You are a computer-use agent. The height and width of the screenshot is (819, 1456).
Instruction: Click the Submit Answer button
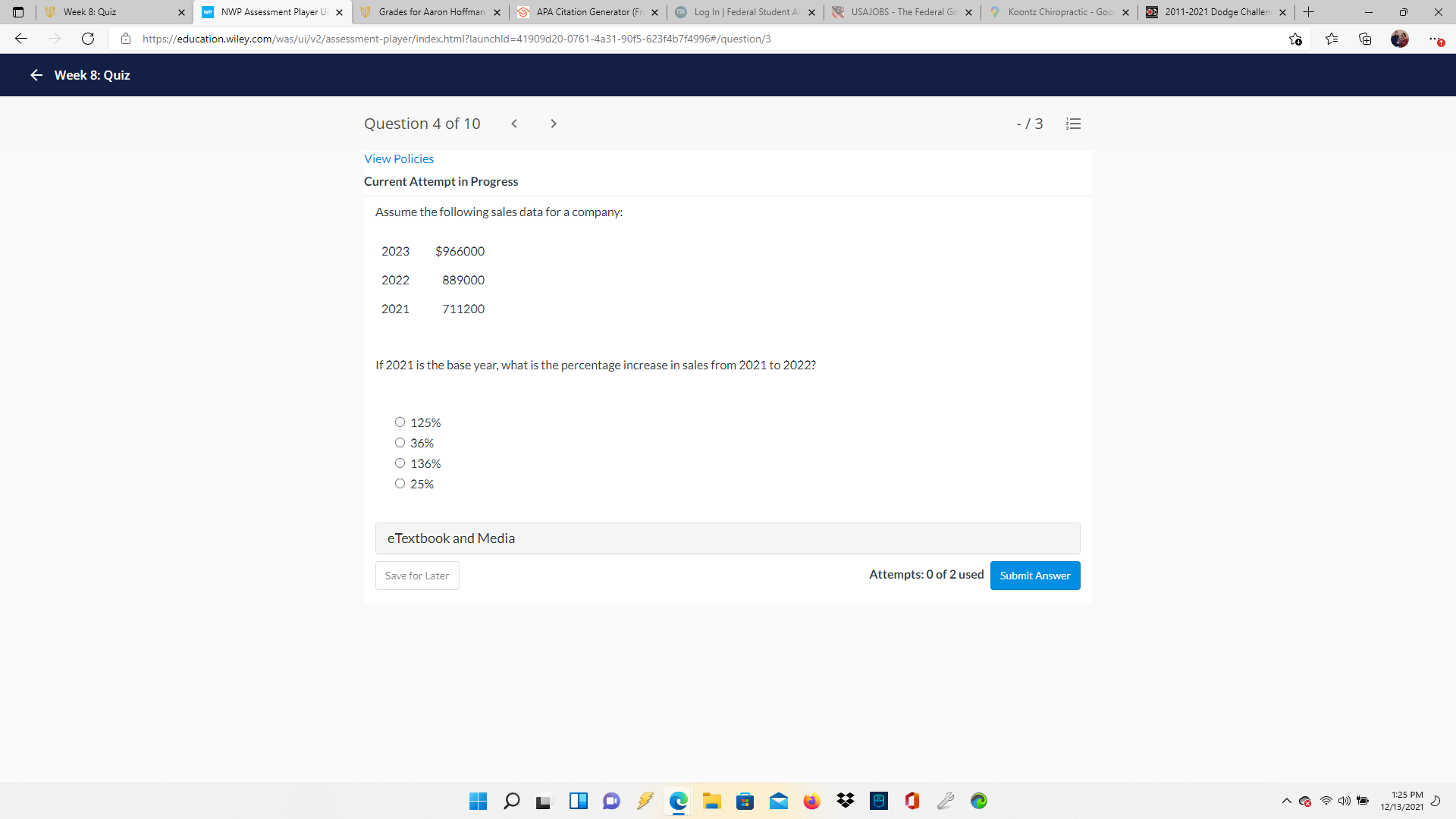point(1034,576)
